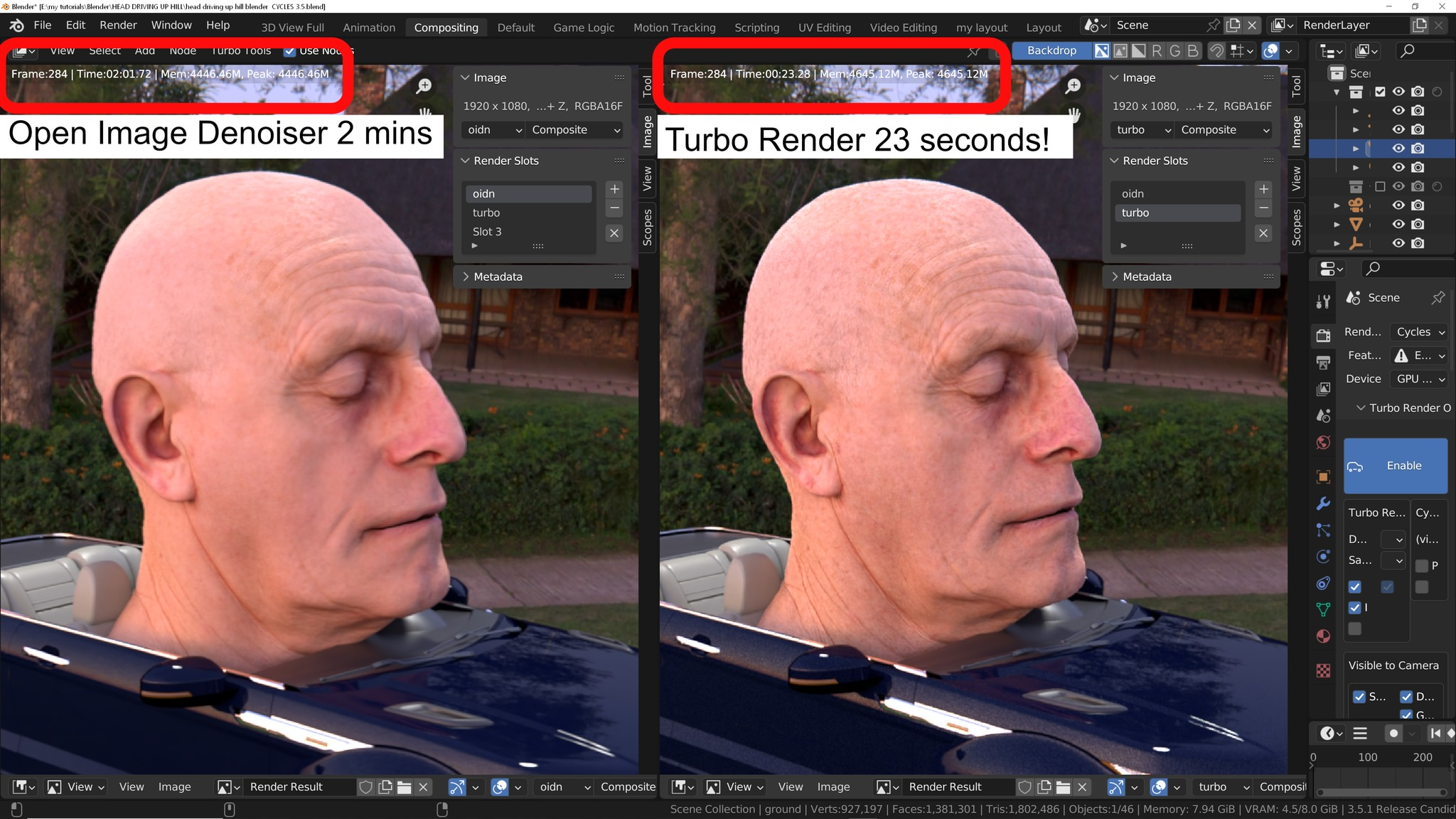Open the turbo slot dropdown in the Image panel
1456x819 pixels.
[1141, 130]
